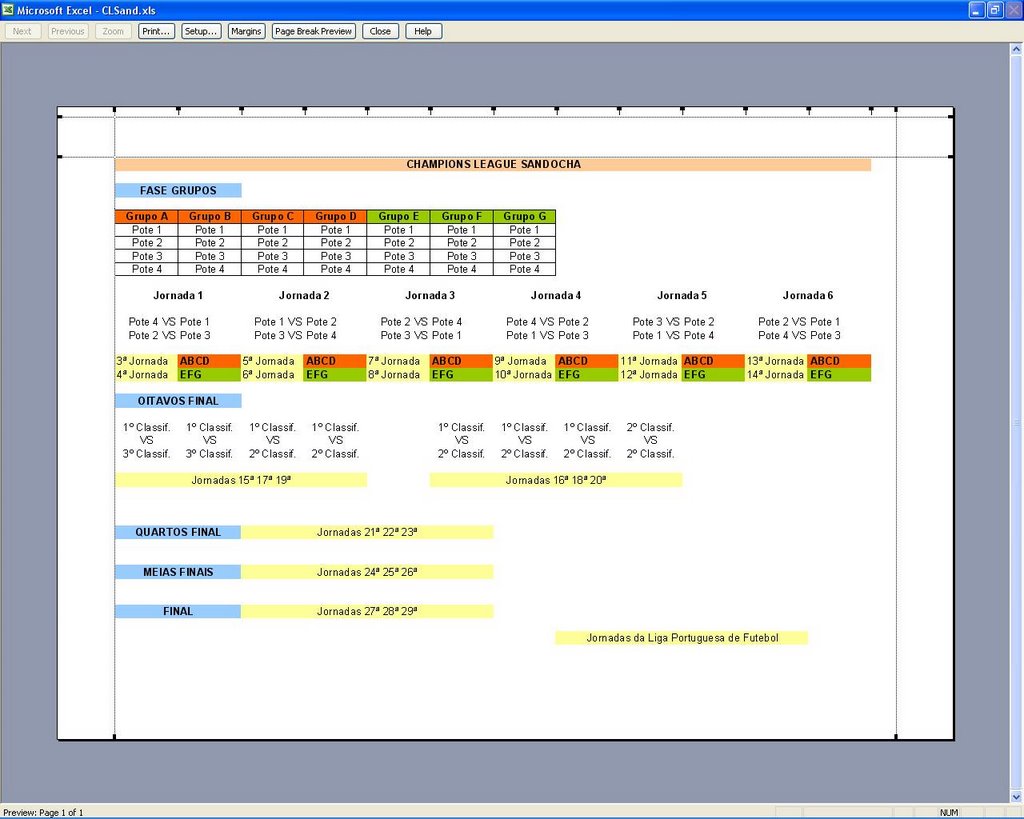The height and width of the screenshot is (819, 1024).
Task: Click the 'Jornadas 21ª 22ª 23ª' cell
Action: (367, 532)
